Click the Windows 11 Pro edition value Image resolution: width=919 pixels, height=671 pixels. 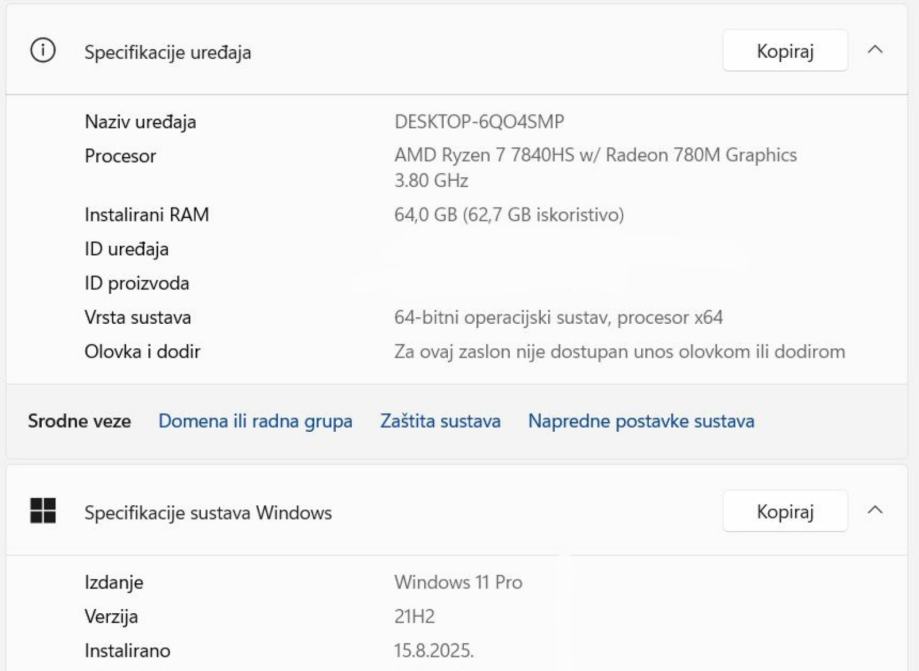[458, 582]
